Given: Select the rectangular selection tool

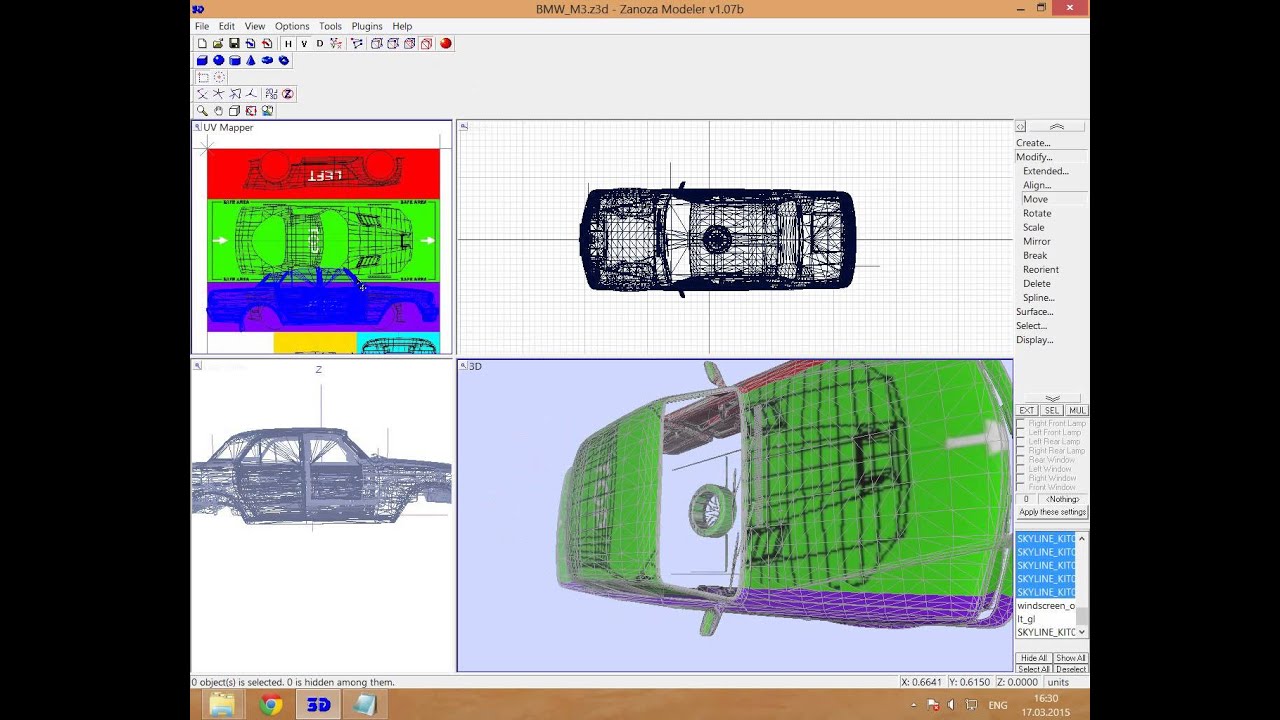Looking at the screenshot, I should [x=203, y=77].
